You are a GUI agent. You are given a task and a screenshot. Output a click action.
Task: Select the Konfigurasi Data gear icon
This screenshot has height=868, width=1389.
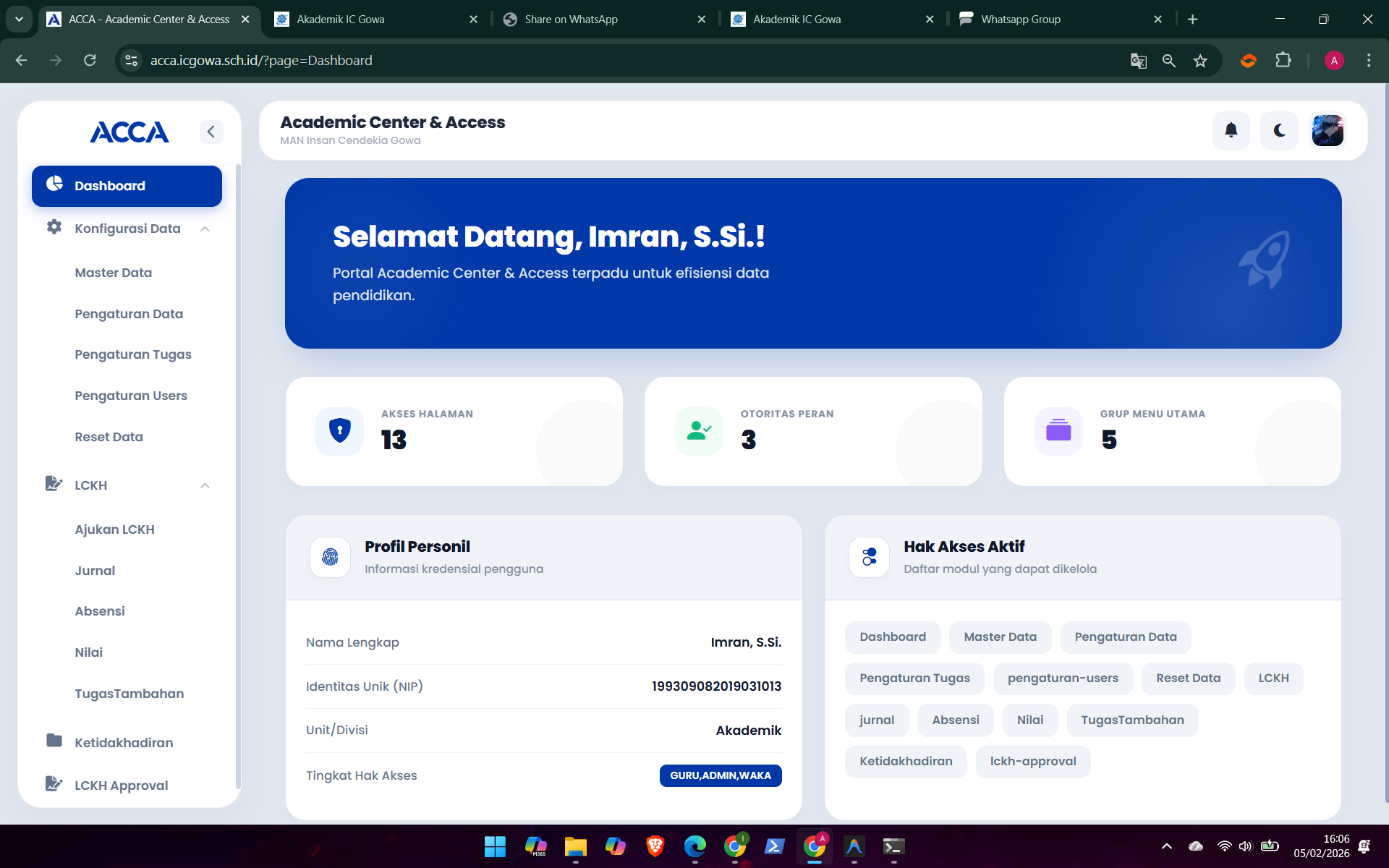(x=53, y=227)
